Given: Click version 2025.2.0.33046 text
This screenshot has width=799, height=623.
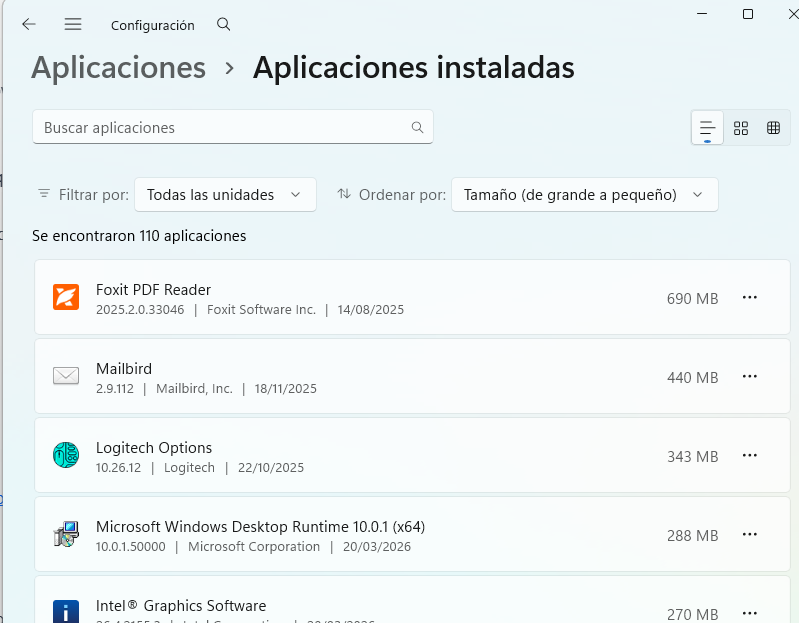Looking at the screenshot, I should 140,310.
